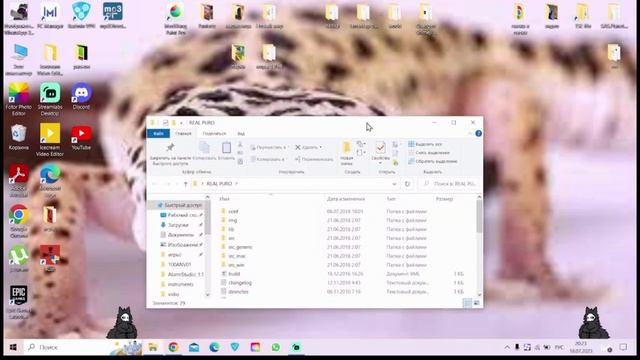Switch to details view using status bar toggle
The image size is (640, 360).
(x=467, y=303)
